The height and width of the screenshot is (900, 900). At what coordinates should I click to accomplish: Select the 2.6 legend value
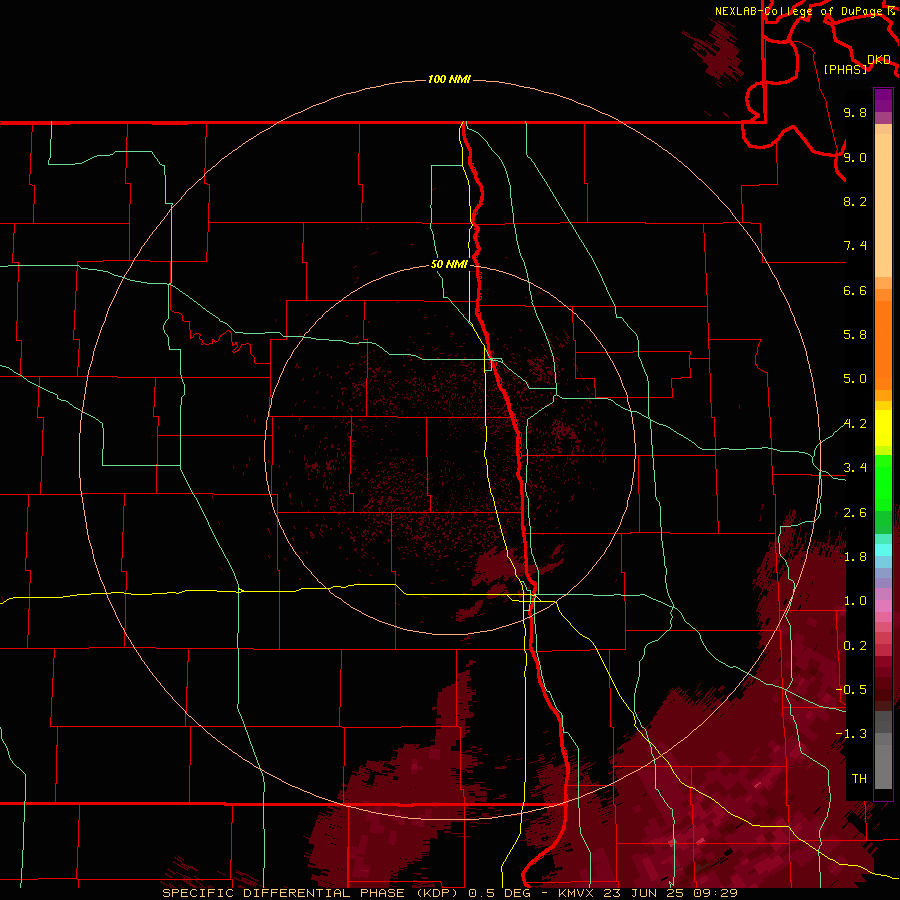[855, 513]
